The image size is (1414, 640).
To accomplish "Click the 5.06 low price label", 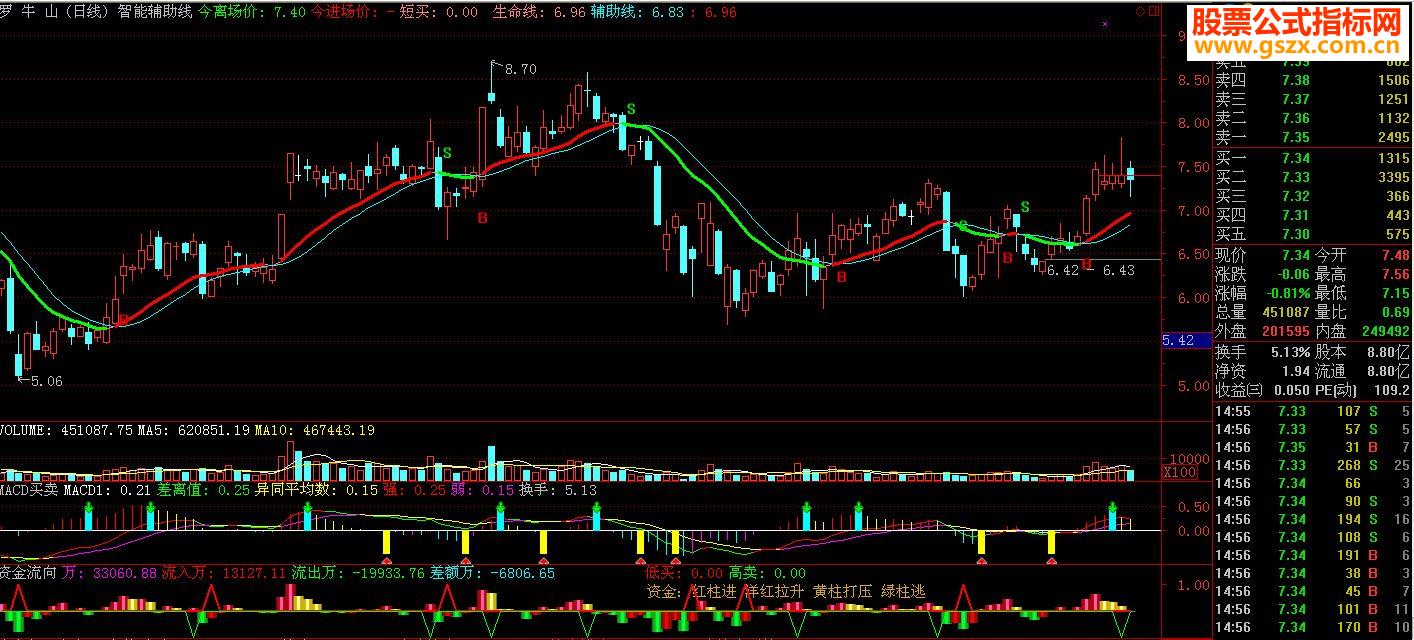I will [46, 381].
